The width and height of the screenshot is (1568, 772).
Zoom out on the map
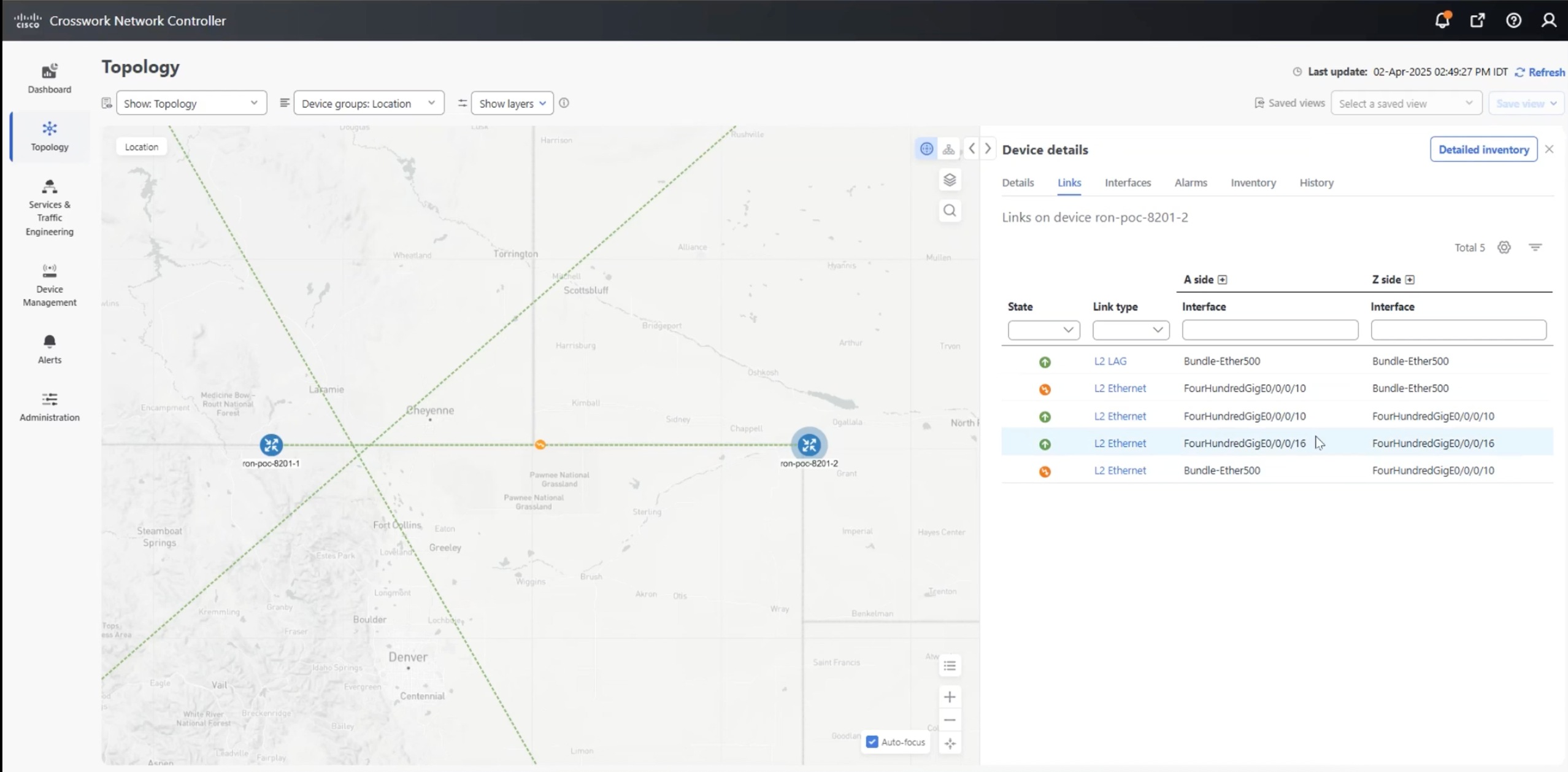click(950, 720)
